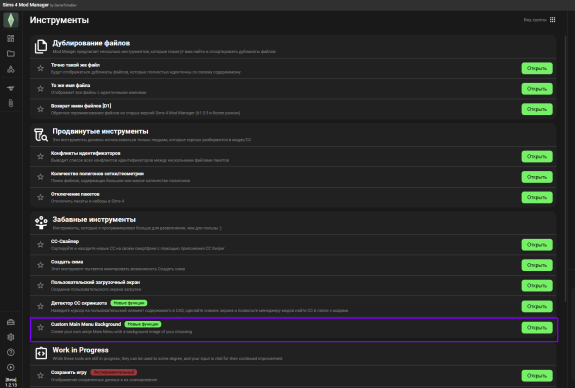
Task: Toggle favorite star for Конфликты идентификаторов
Action: point(40,156)
